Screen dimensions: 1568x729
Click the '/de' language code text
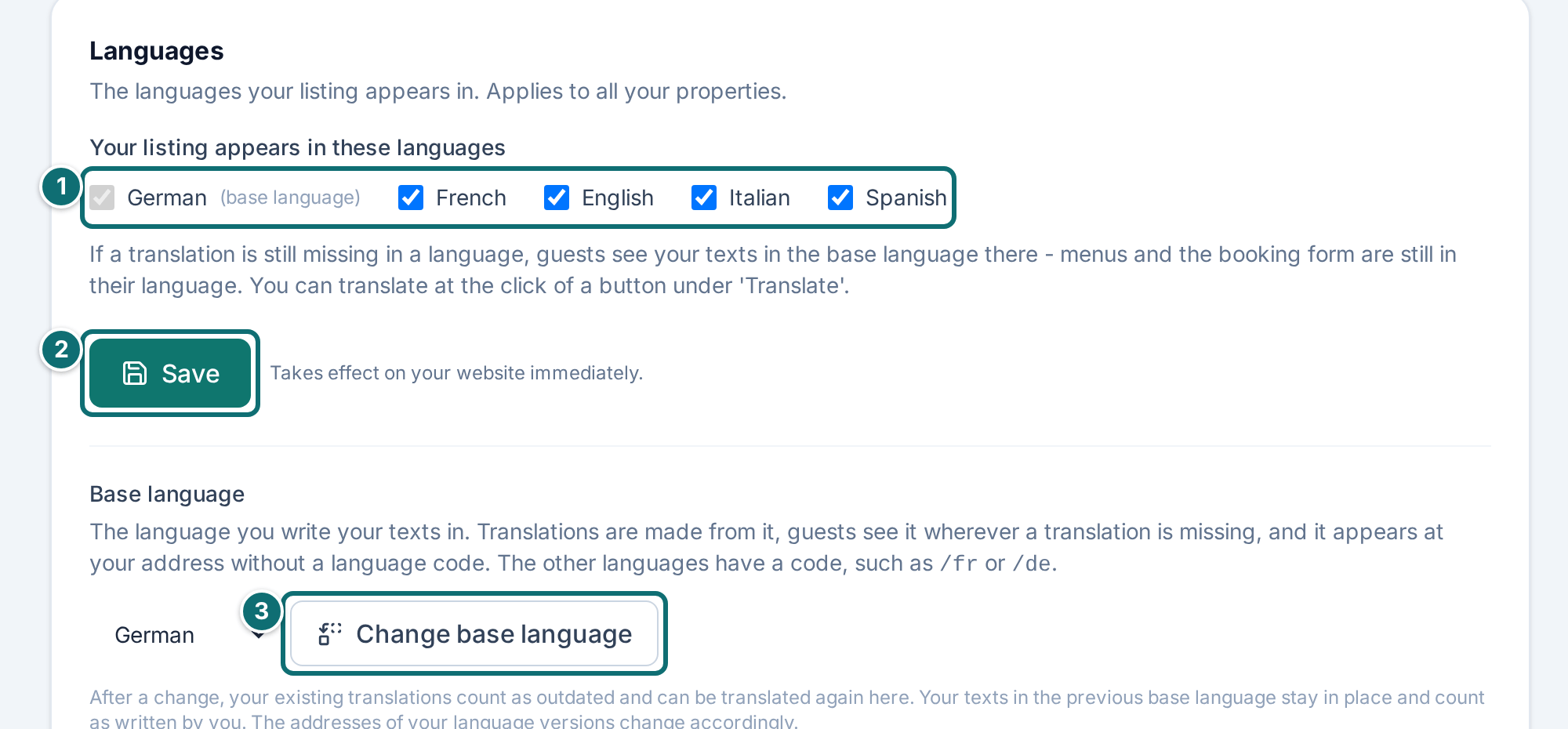pyautogui.click(x=1032, y=564)
